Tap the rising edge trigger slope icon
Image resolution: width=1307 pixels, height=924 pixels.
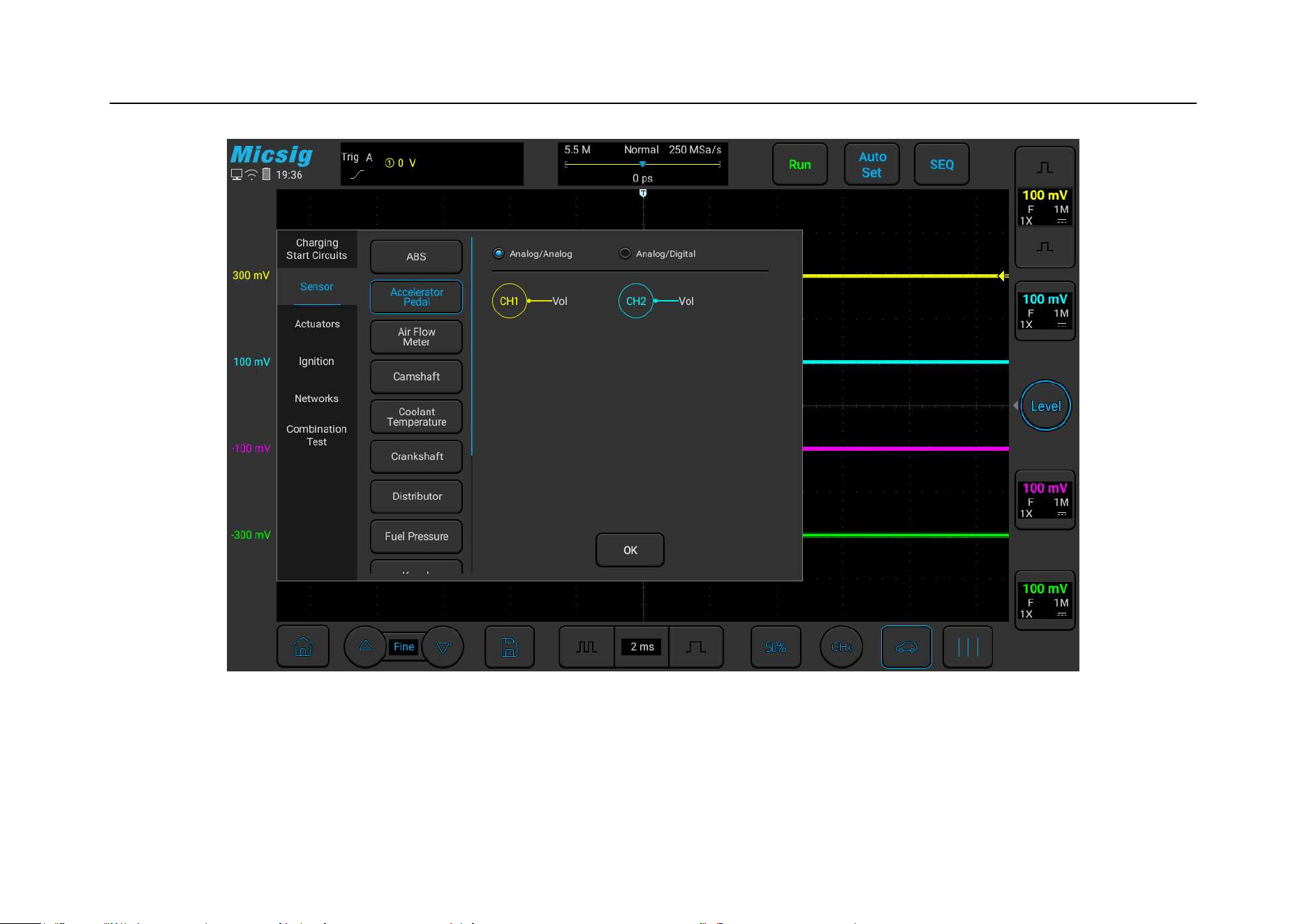(357, 174)
